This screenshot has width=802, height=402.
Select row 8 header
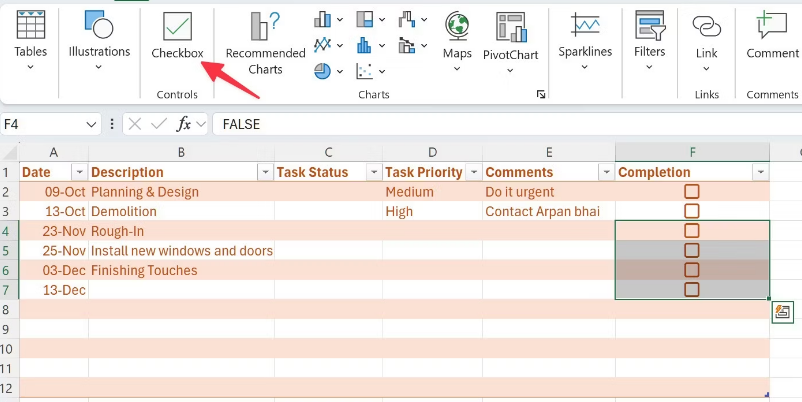pyautogui.click(x=9, y=309)
